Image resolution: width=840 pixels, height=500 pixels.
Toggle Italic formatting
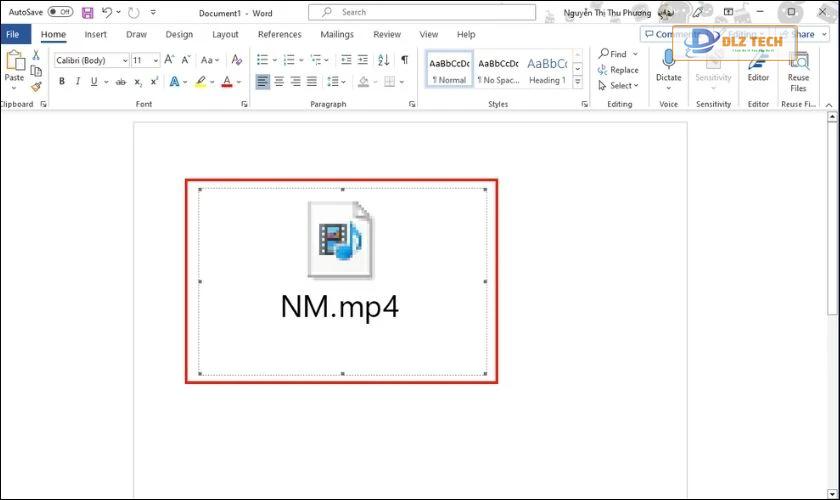(78, 81)
